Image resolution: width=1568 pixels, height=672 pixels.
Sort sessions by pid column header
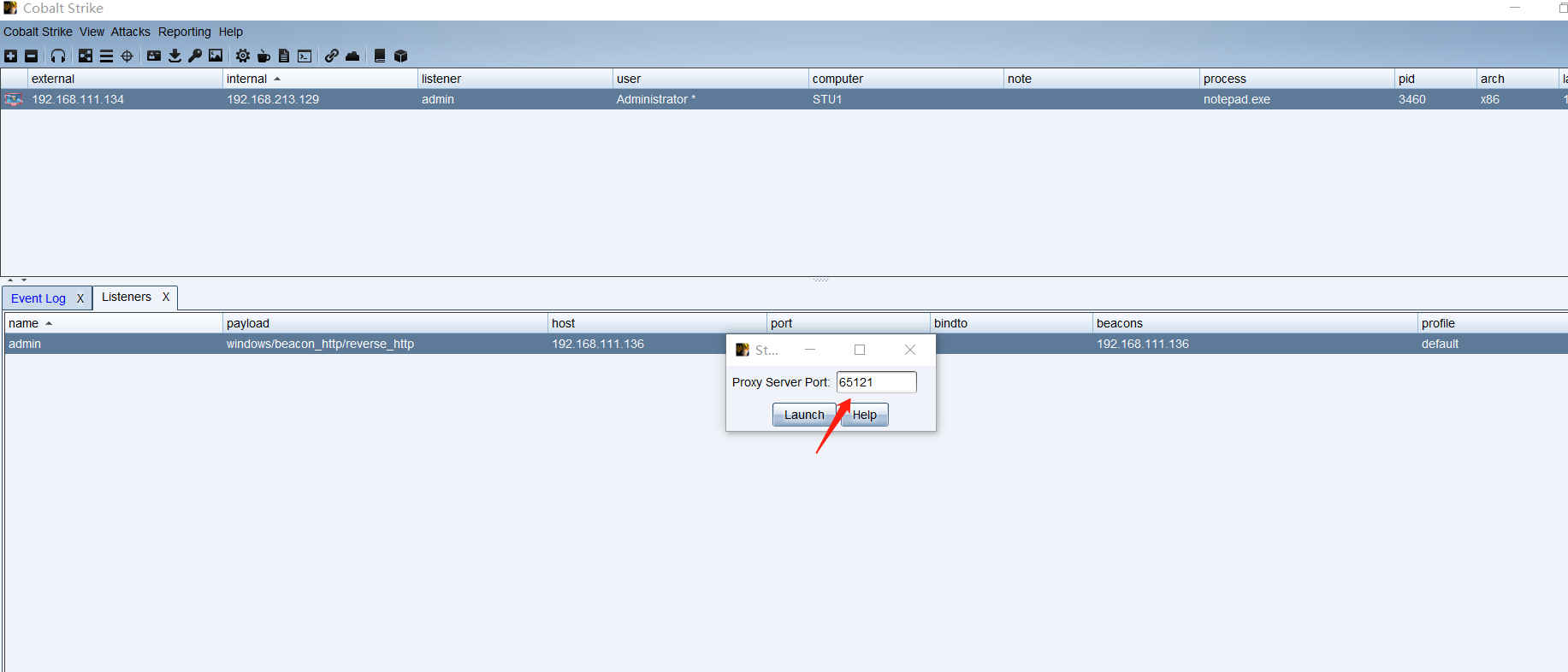1435,79
